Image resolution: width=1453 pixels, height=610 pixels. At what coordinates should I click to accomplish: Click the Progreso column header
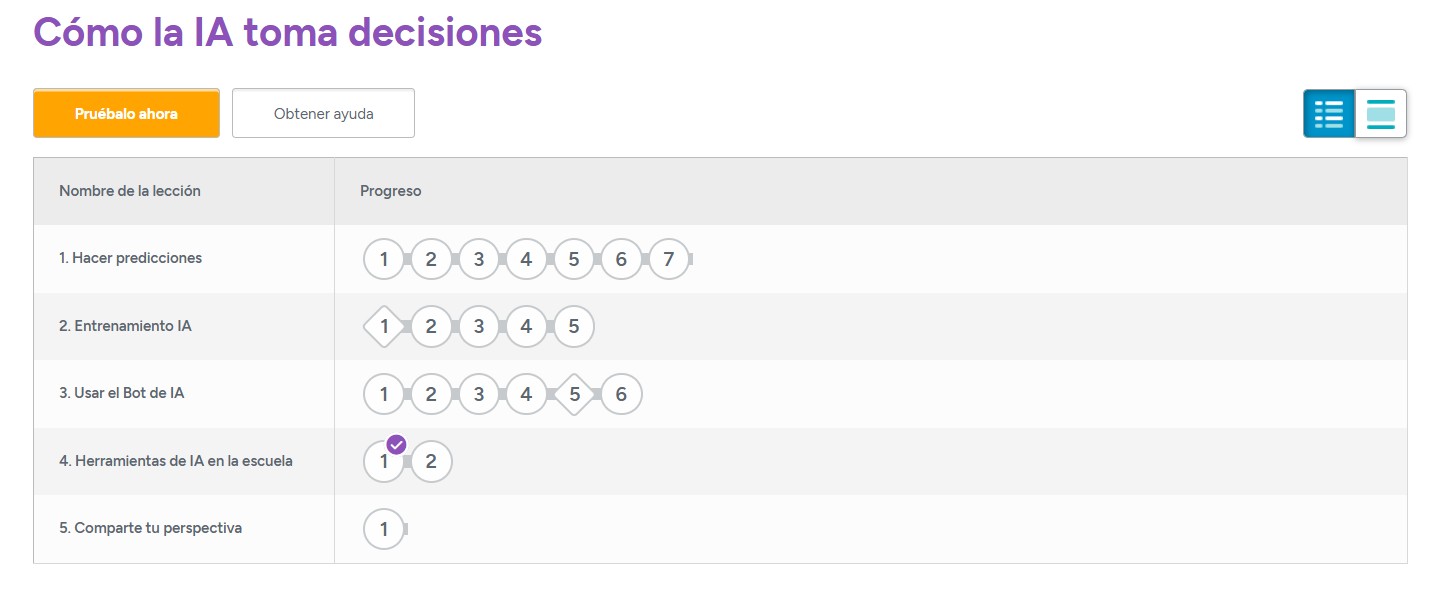pyautogui.click(x=390, y=190)
